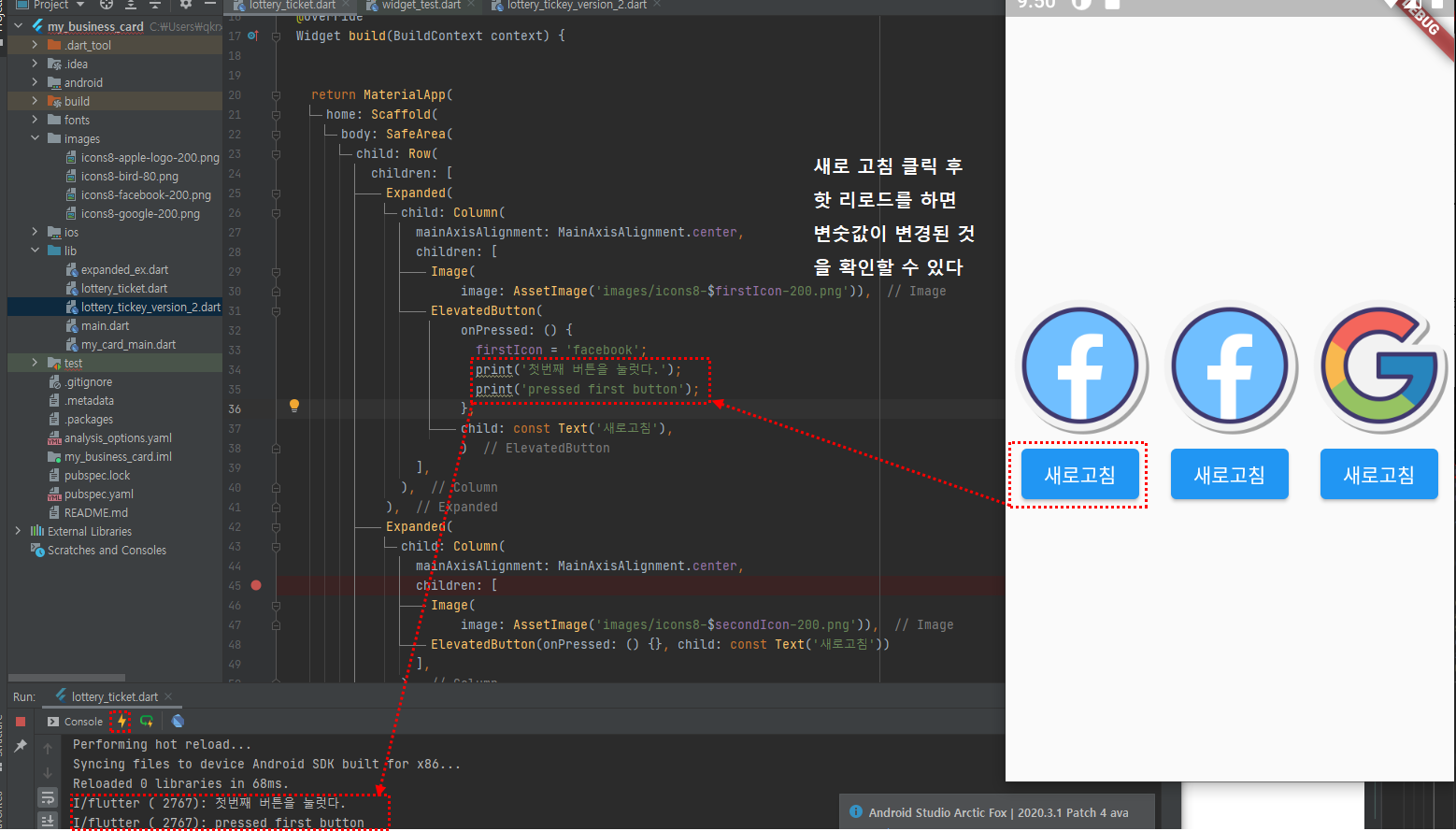
Task: Select the Console tab in Run panel
Action: click(75, 722)
